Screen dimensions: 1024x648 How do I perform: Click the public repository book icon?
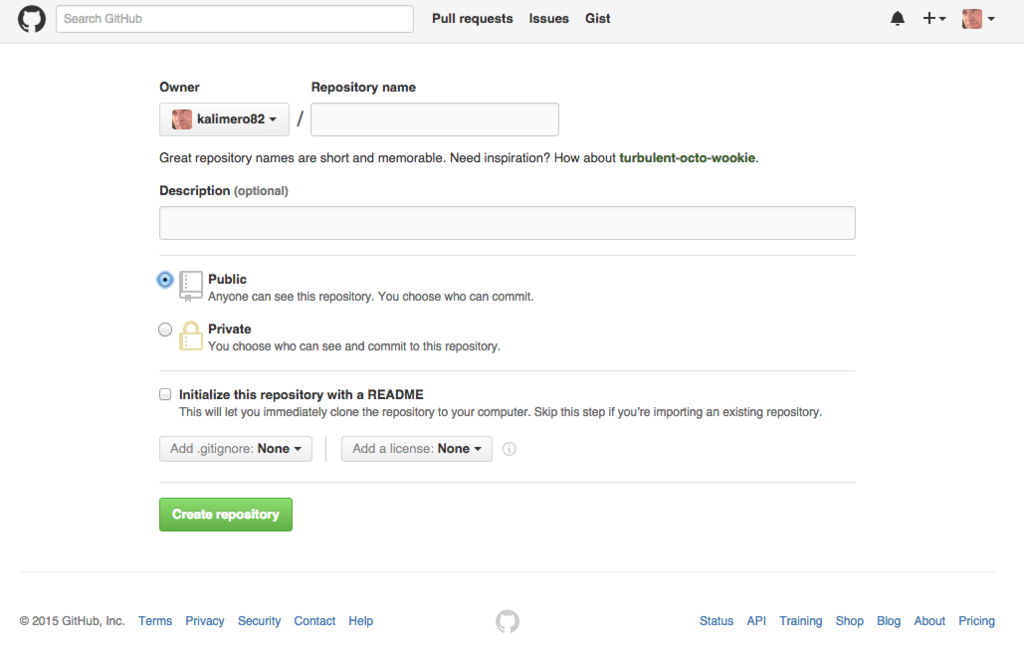click(x=191, y=286)
